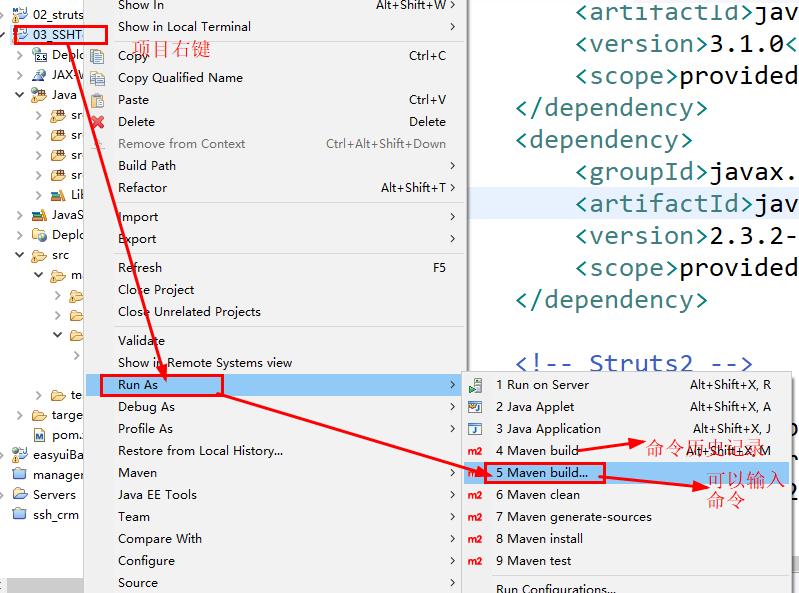
Task: Click the Run on Server icon
Action: [x=475, y=385]
